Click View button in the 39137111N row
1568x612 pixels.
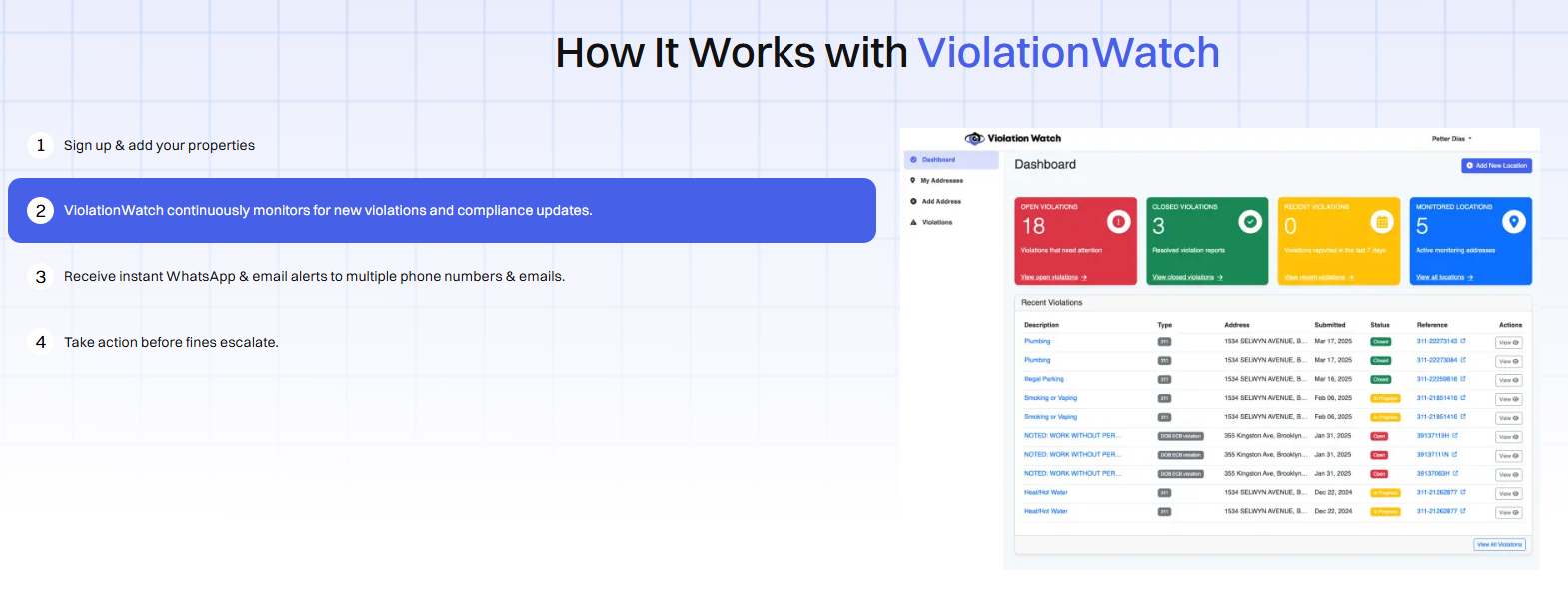[x=1508, y=456]
